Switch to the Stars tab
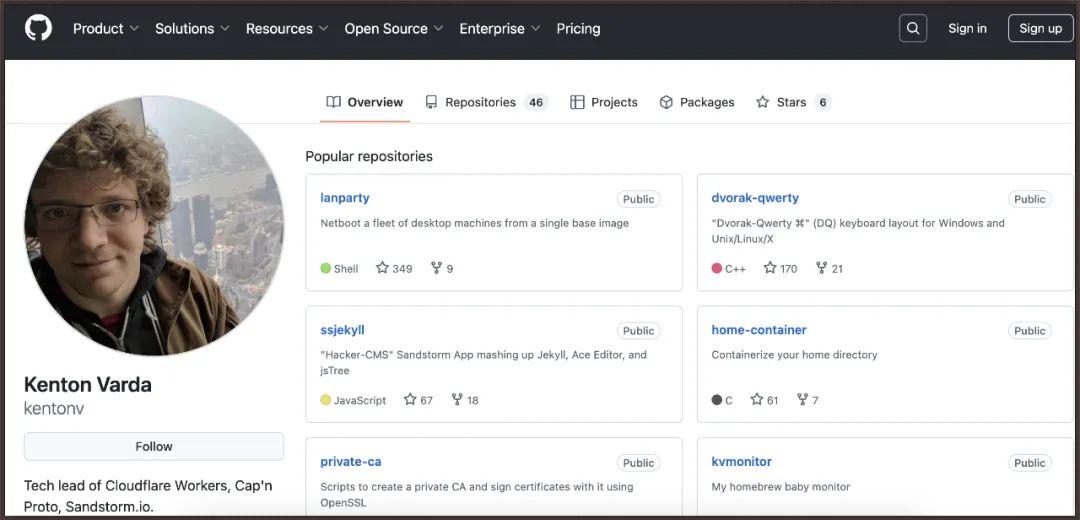 pos(792,102)
